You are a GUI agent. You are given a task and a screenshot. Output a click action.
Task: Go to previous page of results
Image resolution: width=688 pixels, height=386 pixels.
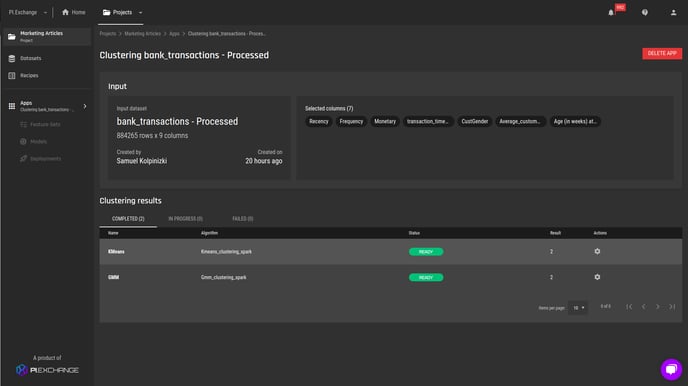(x=644, y=307)
